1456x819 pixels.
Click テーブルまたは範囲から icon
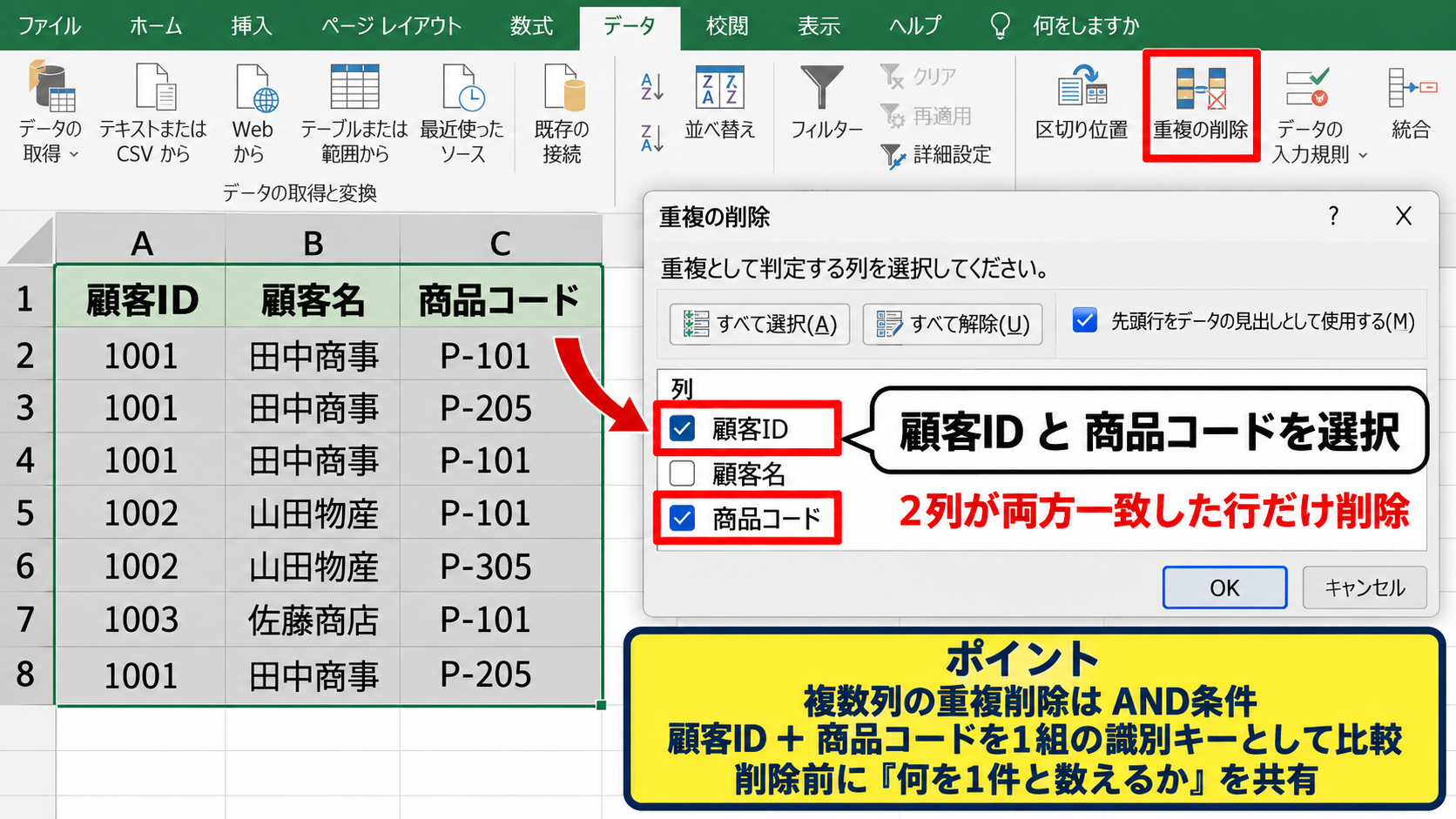[x=354, y=87]
